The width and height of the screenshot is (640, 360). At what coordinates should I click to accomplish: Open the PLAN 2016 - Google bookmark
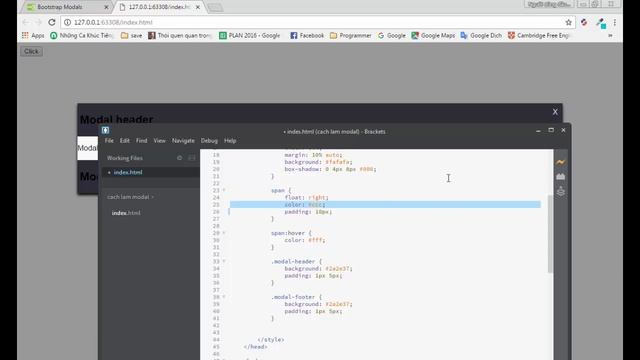click(249, 36)
